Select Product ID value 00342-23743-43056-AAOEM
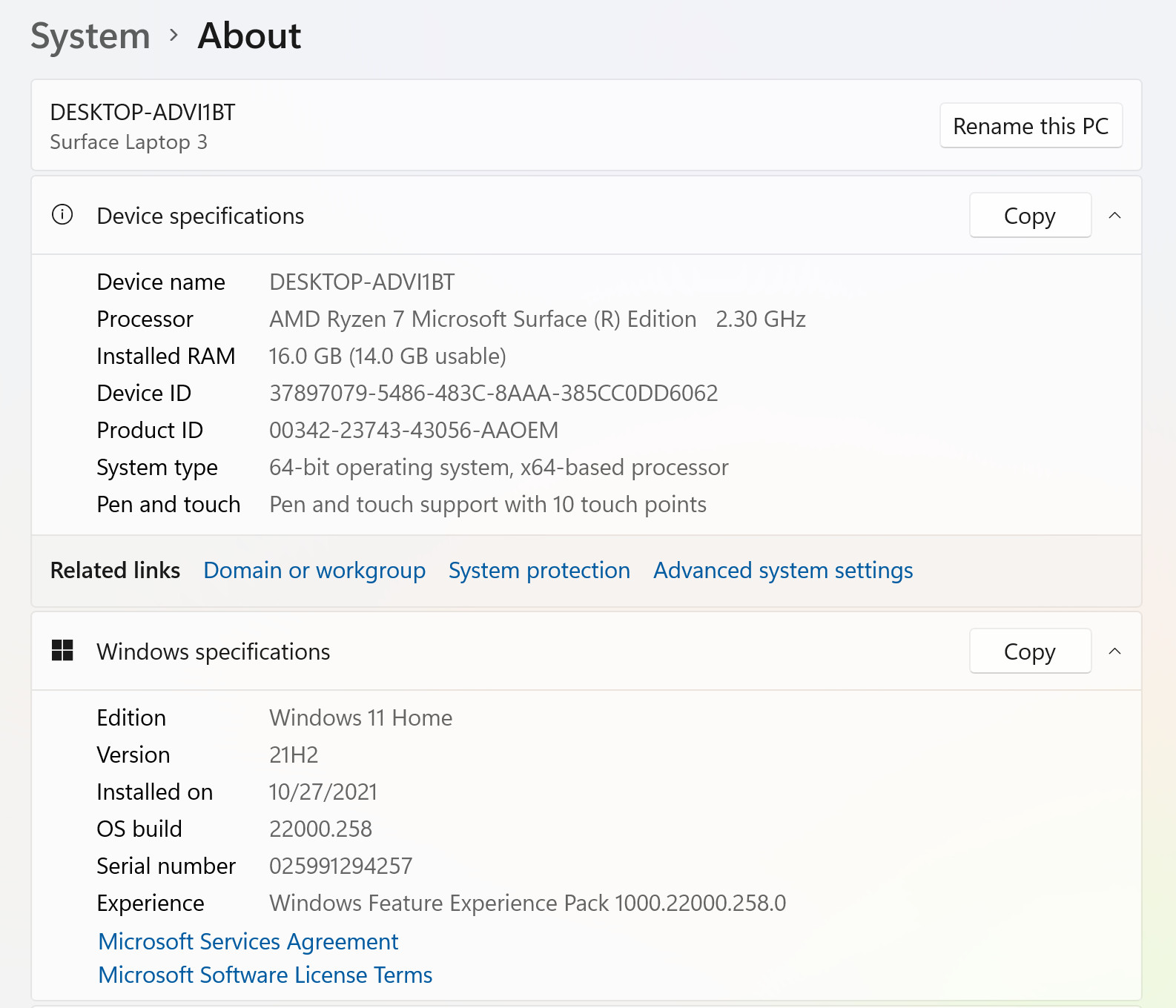This screenshot has height=1008, width=1176. [x=414, y=431]
